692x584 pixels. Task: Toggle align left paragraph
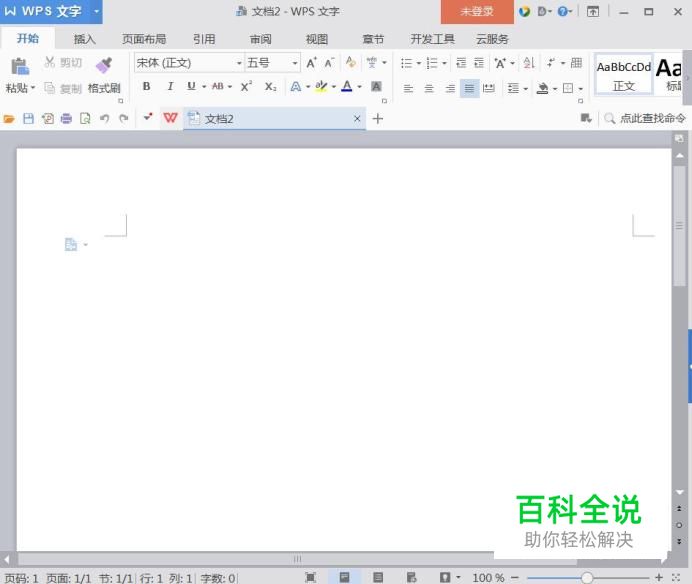pyautogui.click(x=408, y=88)
